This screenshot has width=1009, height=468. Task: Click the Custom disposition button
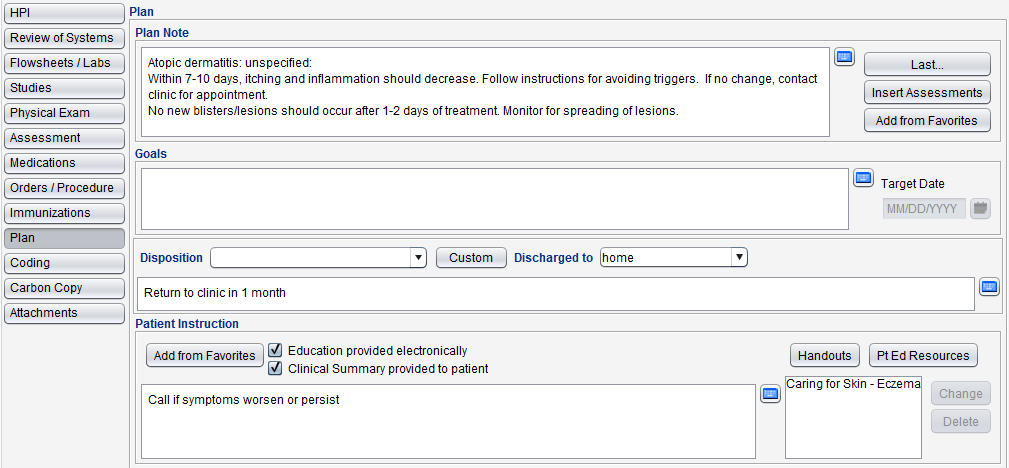(x=471, y=257)
